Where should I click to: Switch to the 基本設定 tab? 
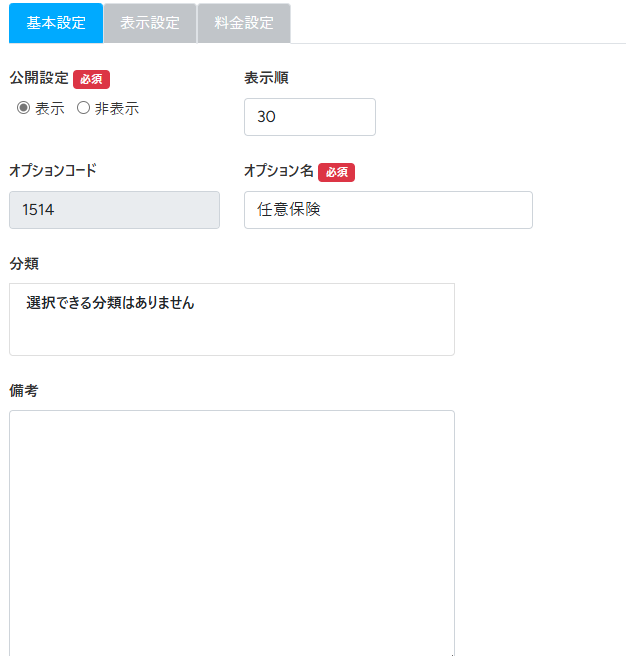pos(56,23)
